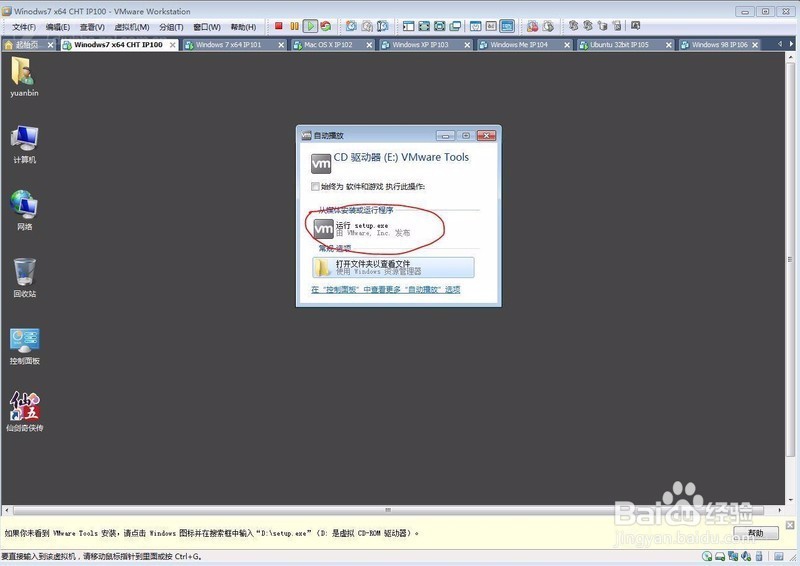Click the Unity mode toolbar icon
This screenshot has width=800, height=566.
pos(455,26)
